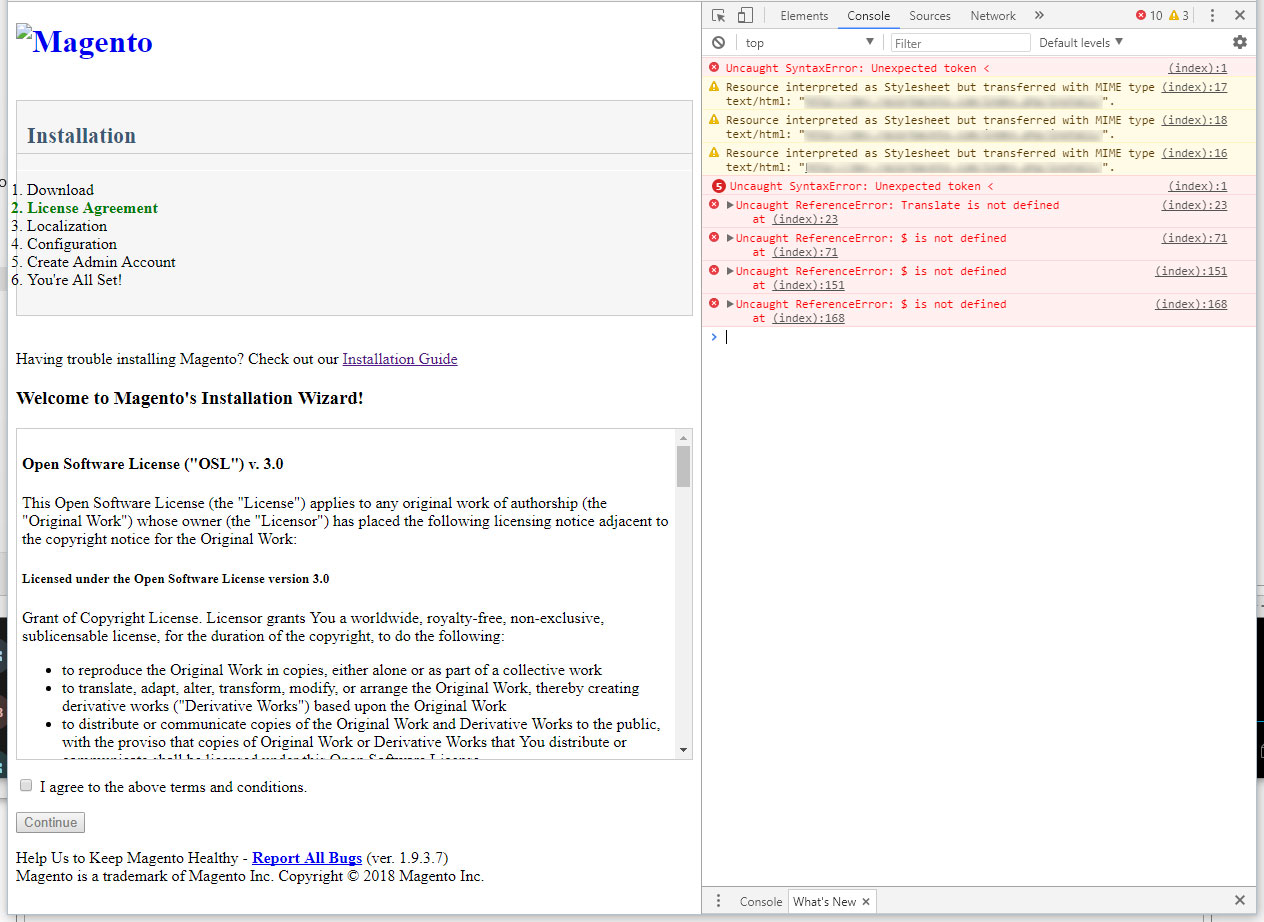This screenshot has height=922, width=1264.
Task: Open the 'Default levels' dropdown
Action: tap(1079, 42)
